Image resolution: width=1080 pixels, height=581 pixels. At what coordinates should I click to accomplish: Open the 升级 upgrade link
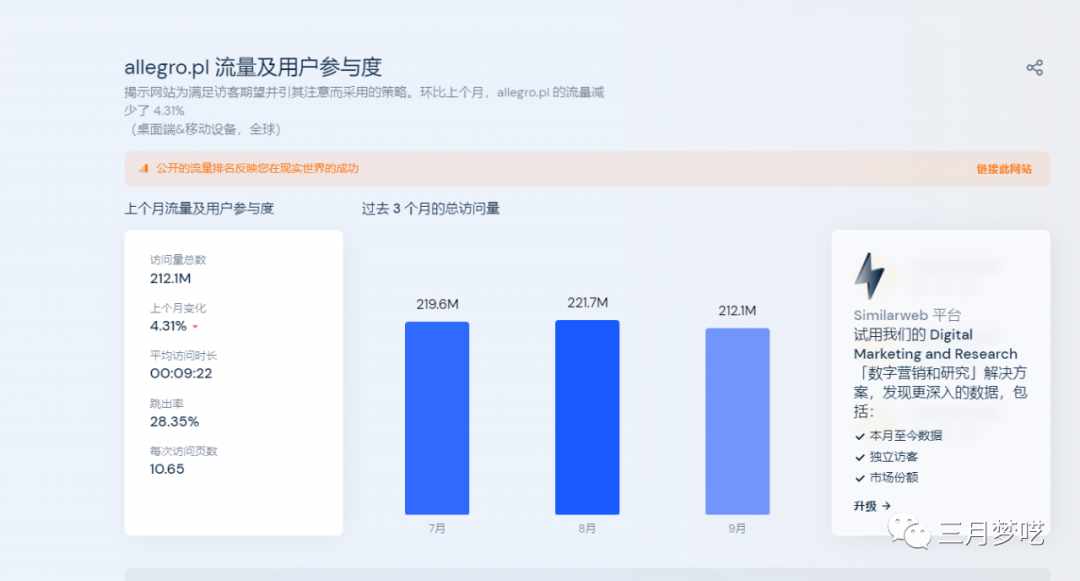click(x=872, y=506)
